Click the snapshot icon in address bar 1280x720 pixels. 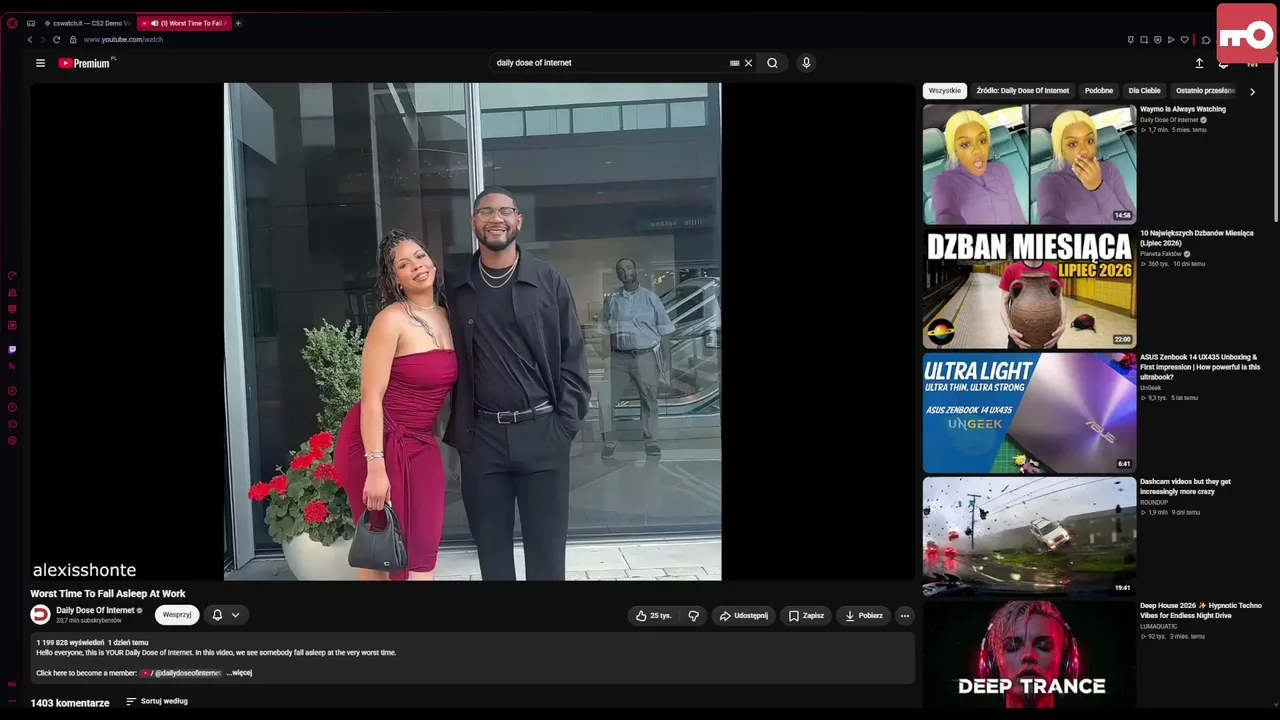pyautogui.click(x=1144, y=40)
